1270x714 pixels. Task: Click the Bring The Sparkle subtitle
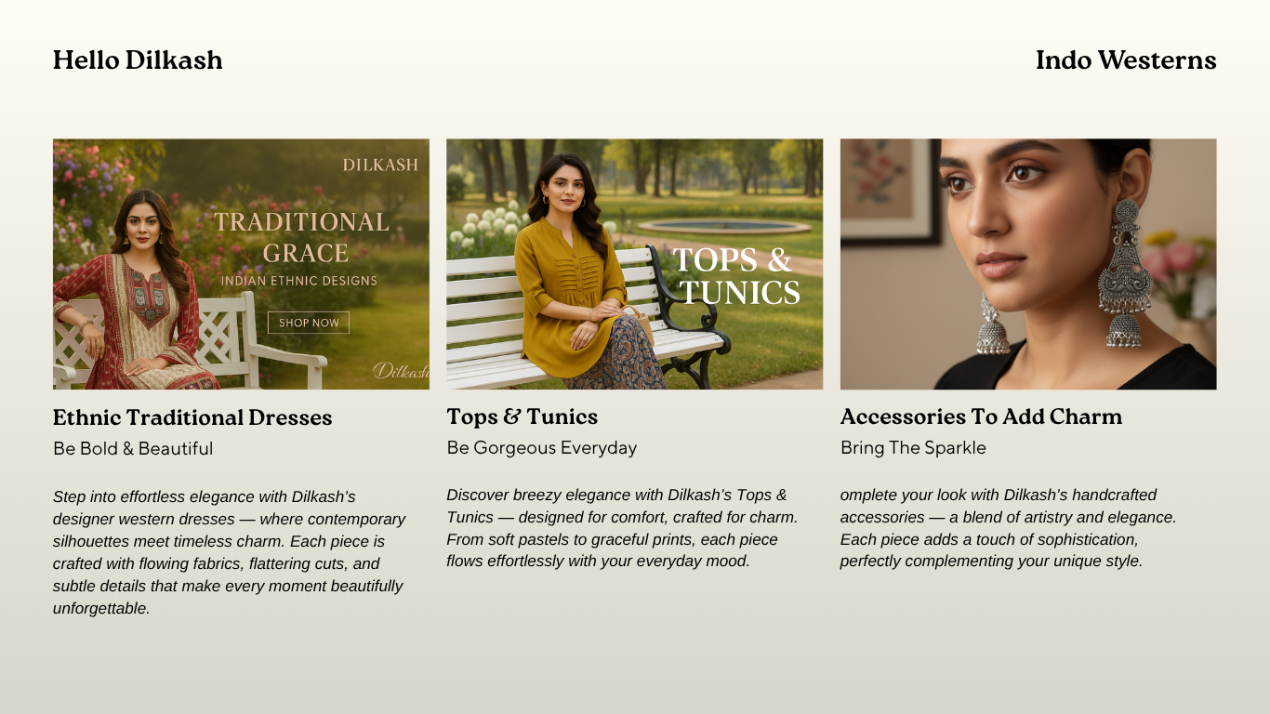(913, 448)
